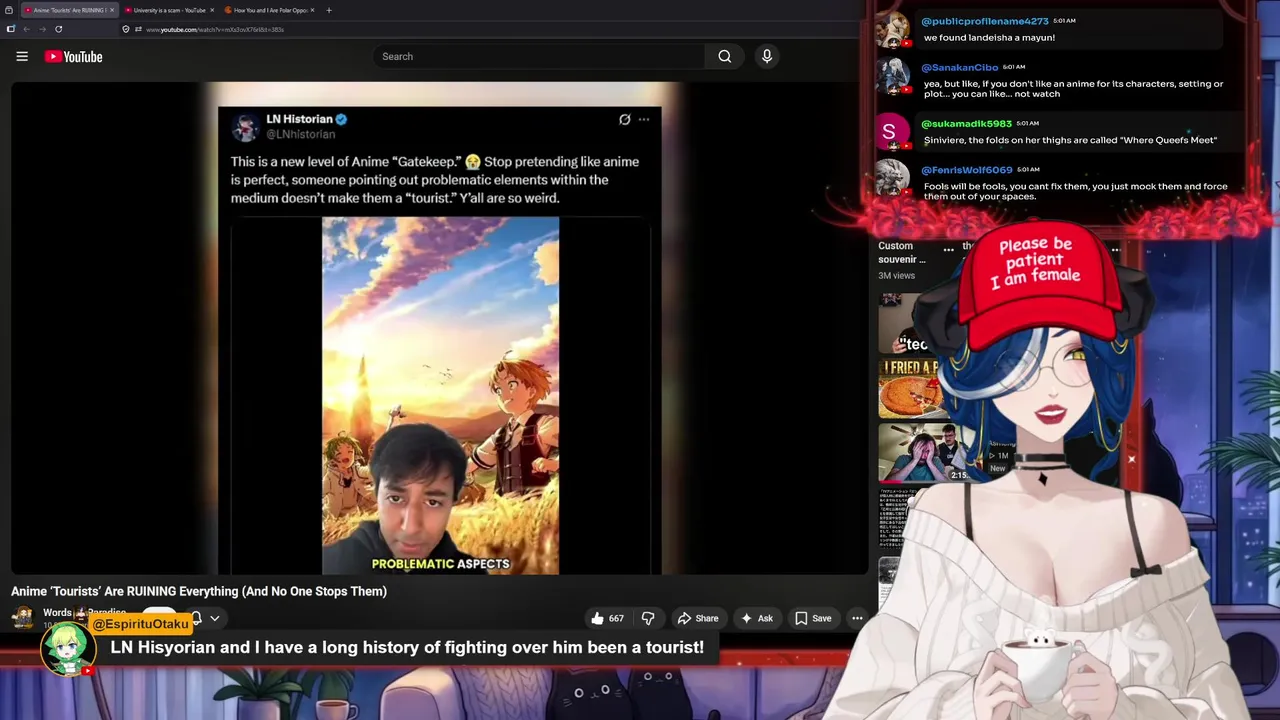Screen dimensions: 1280x720
Task: Open the 'I FRIED A P' pizza video thumbnail
Action: coord(910,388)
